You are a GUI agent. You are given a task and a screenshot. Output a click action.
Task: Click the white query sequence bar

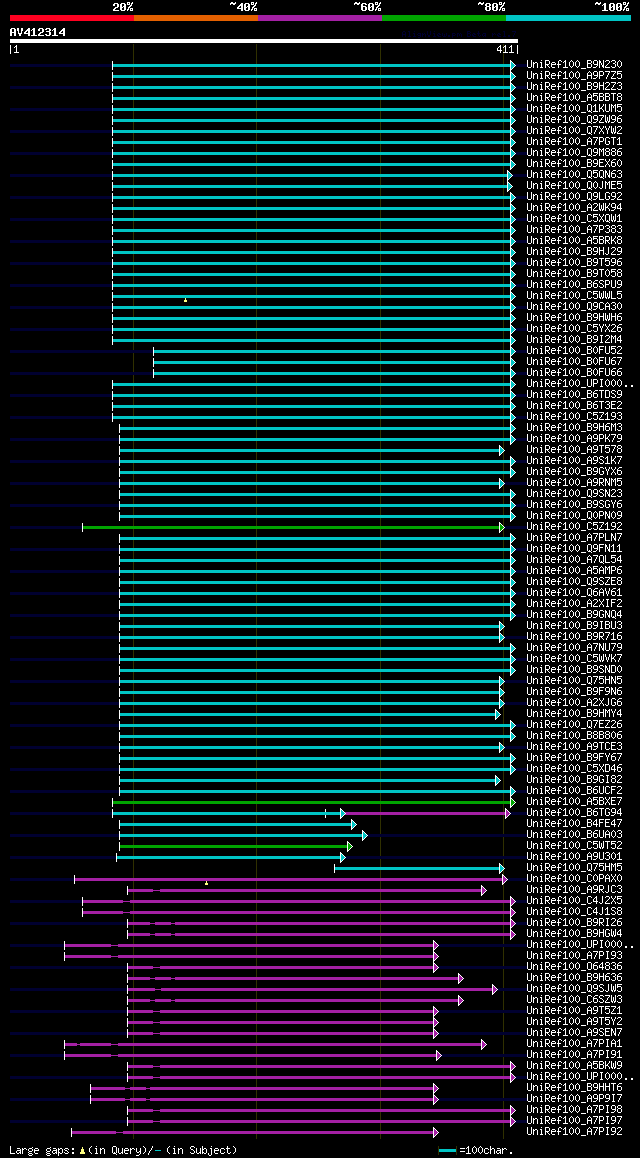264,41
